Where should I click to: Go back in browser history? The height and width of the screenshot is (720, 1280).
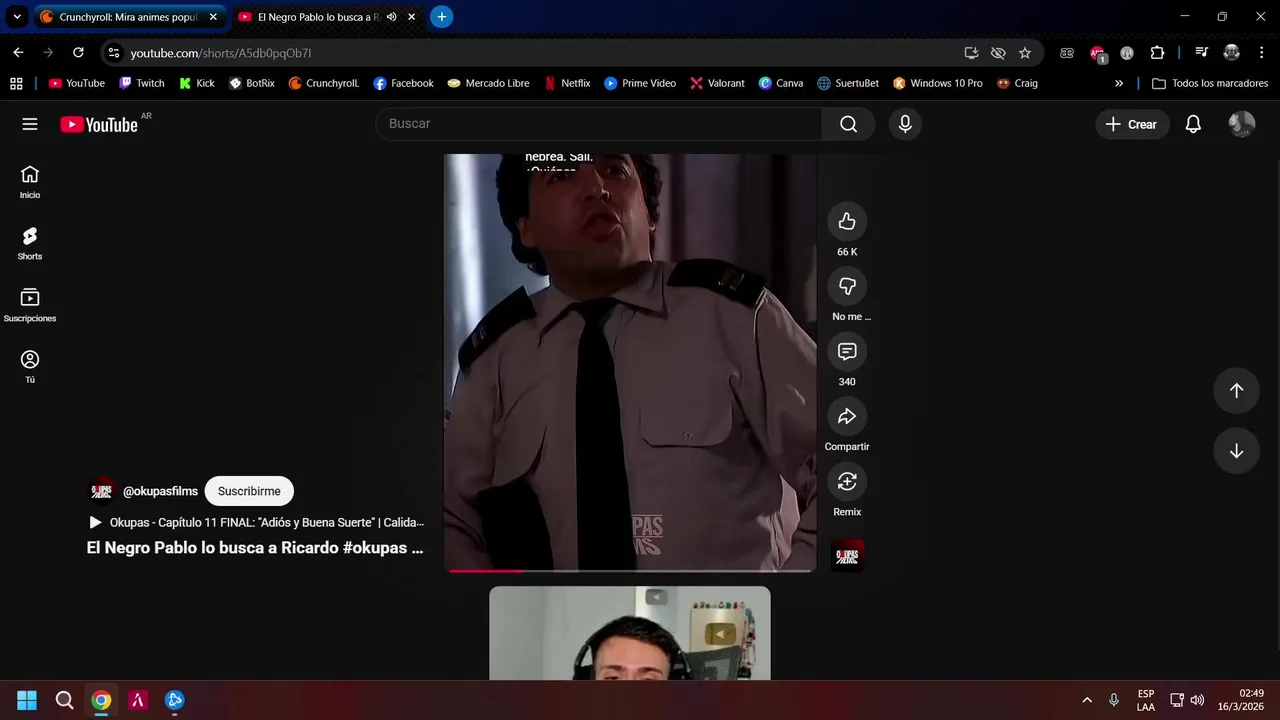pos(18,53)
